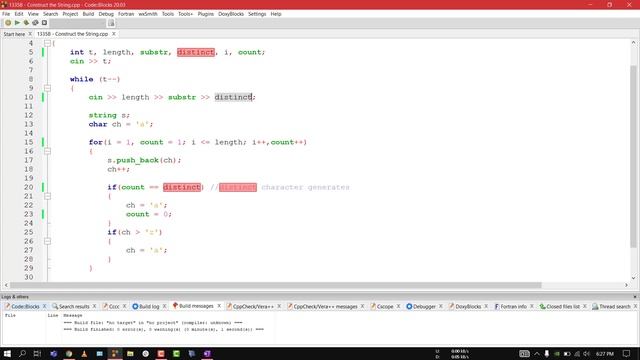Collapse the if block fold at line 21

47,196
